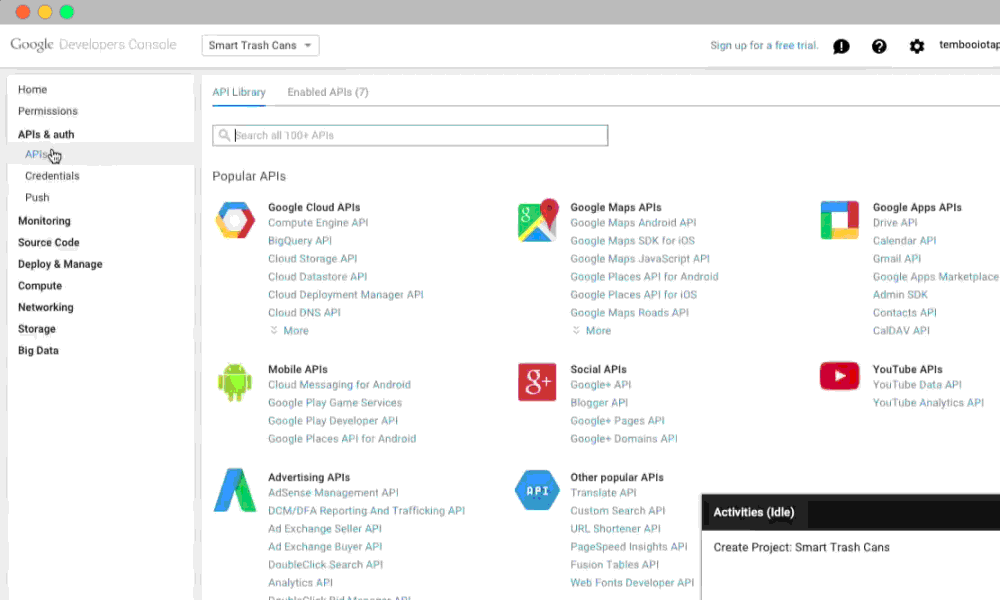Open Push in the sidebar
The width and height of the screenshot is (1000, 600).
tap(37, 198)
